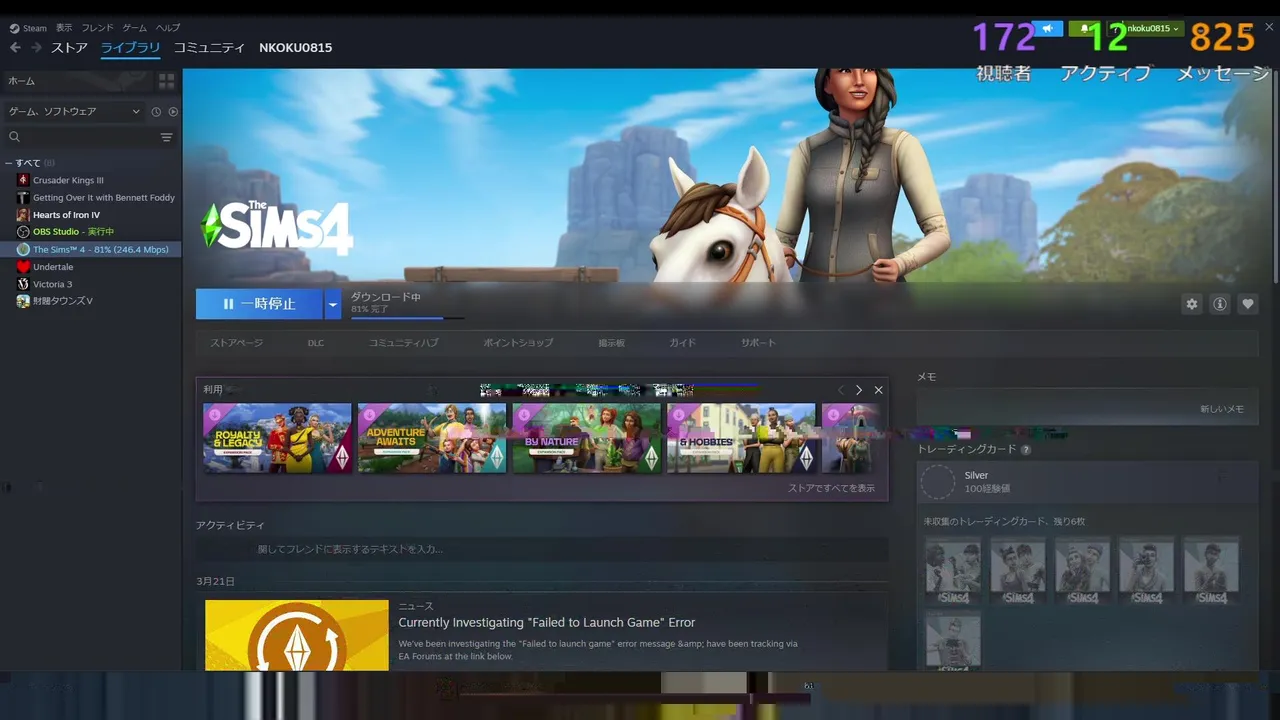
Task: Click the ホーム library button
Action: 77,81
